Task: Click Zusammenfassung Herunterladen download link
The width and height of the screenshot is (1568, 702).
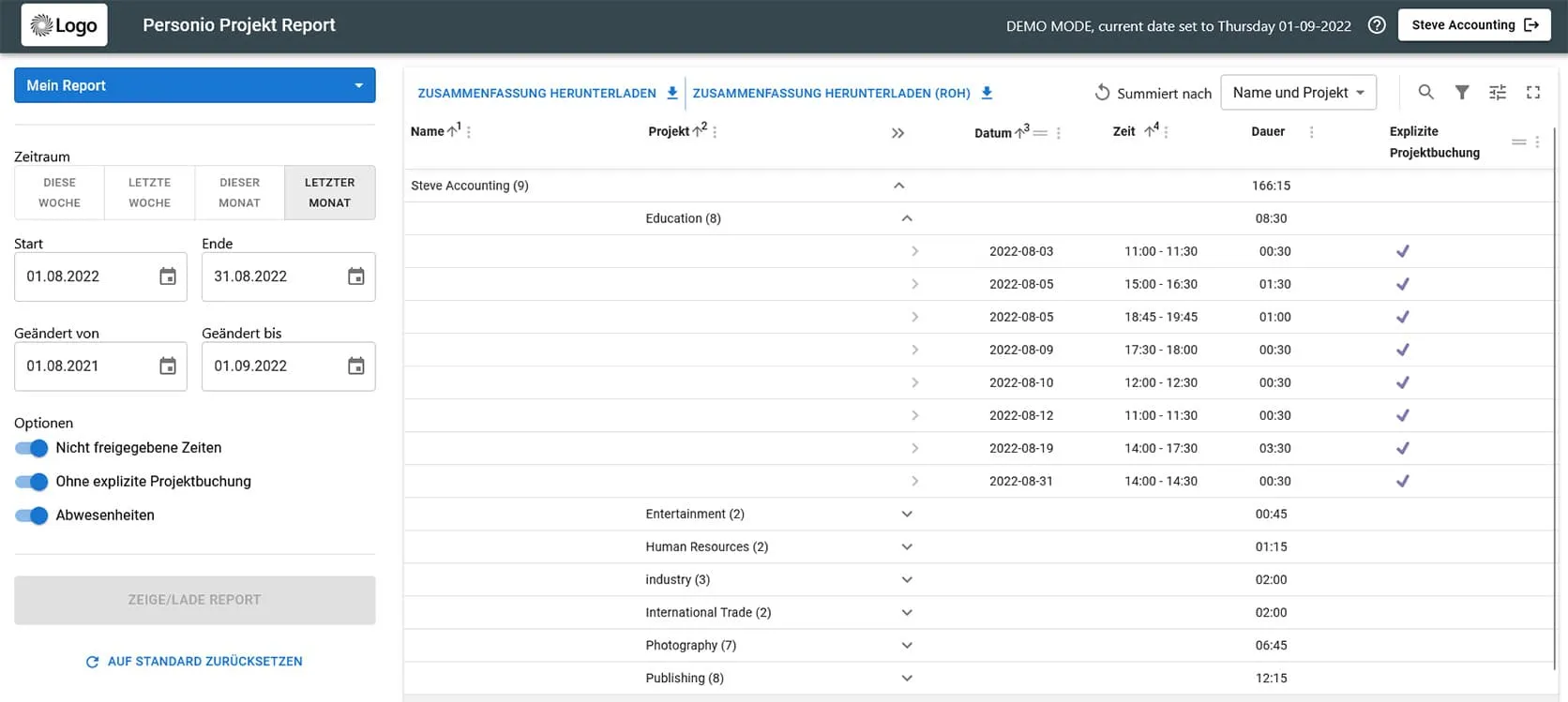Action: [548, 93]
